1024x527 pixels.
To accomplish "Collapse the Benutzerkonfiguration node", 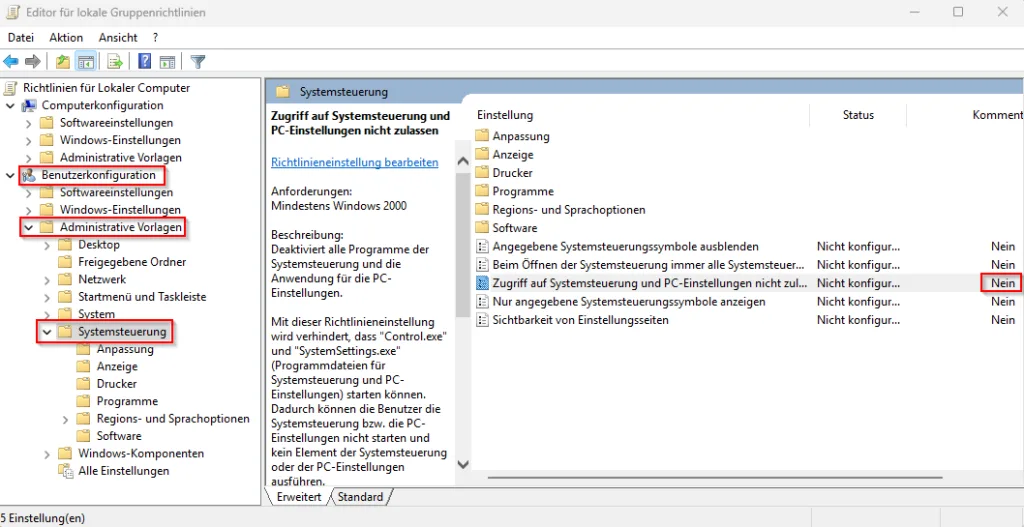I will (10, 175).
